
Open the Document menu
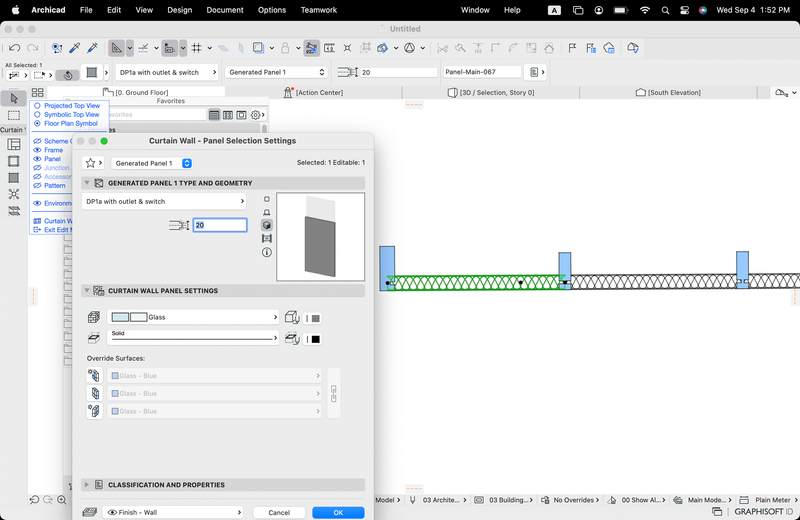[x=225, y=10]
